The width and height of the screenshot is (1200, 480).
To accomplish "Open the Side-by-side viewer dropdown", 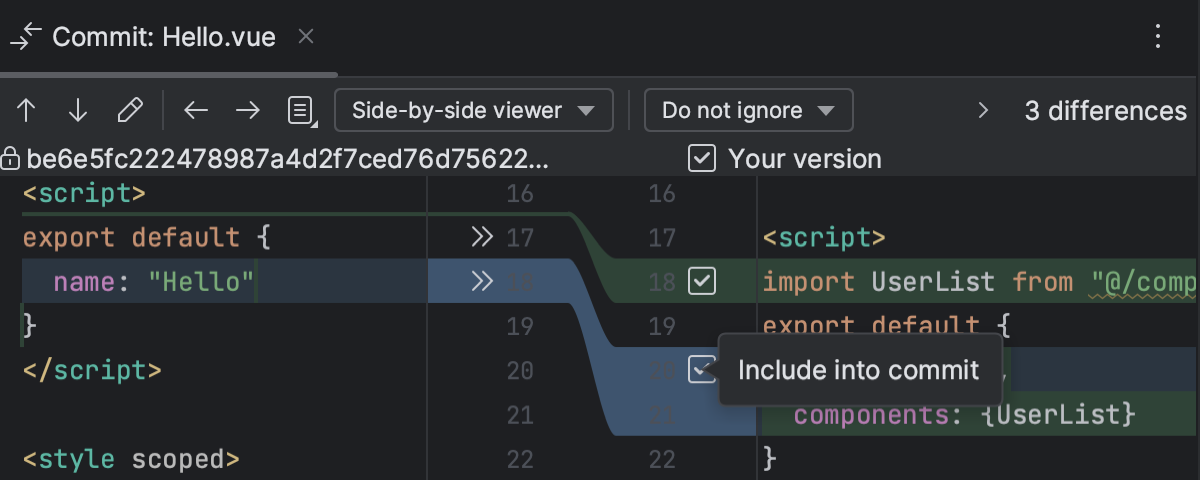I will click(x=473, y=110).
